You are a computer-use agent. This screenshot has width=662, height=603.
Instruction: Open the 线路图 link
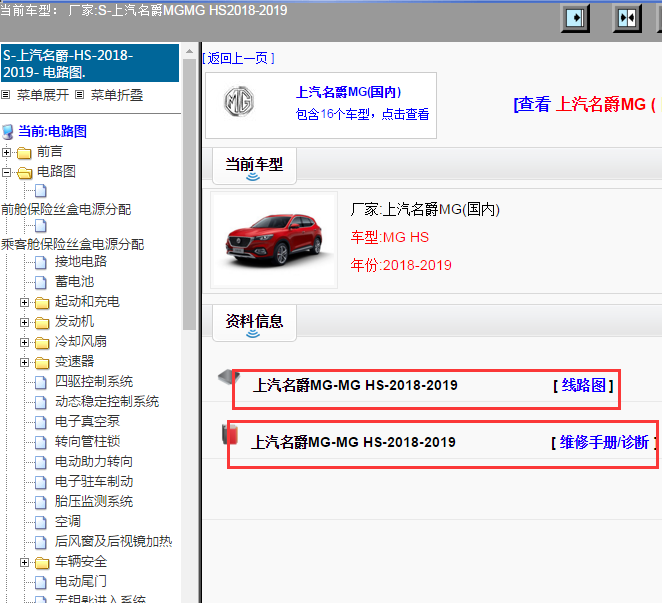click(583, 385)
